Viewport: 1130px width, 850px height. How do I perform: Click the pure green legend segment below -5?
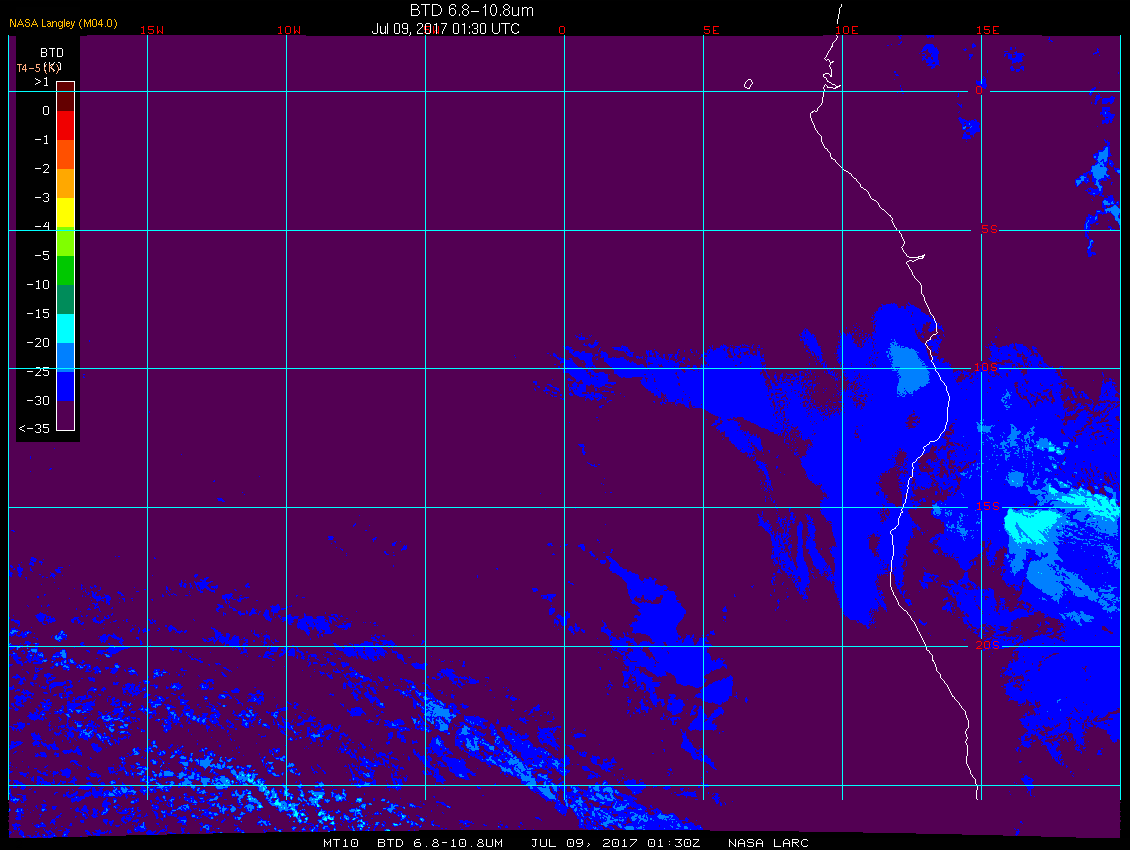point(66,270)
